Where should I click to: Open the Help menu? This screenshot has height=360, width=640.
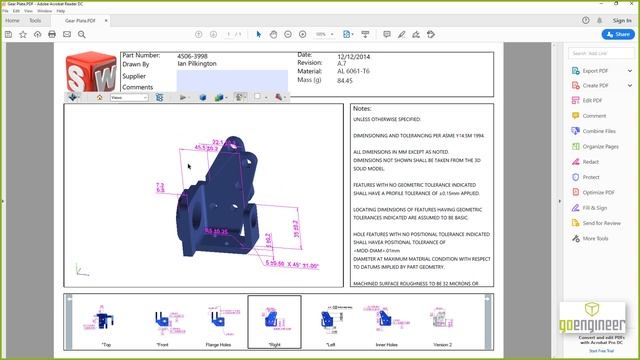61,11
